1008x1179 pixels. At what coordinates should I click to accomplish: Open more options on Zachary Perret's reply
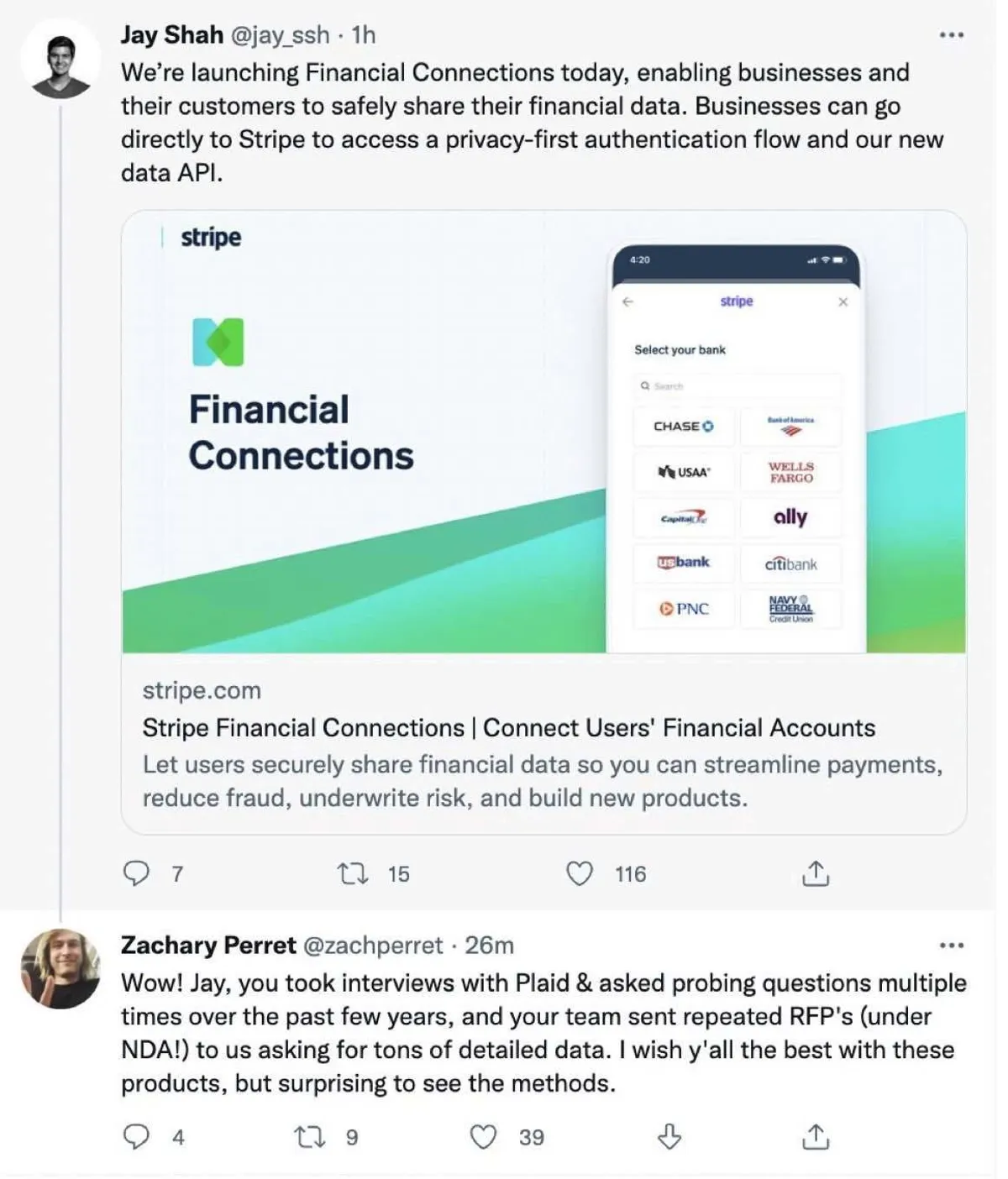tap(951, 946)
